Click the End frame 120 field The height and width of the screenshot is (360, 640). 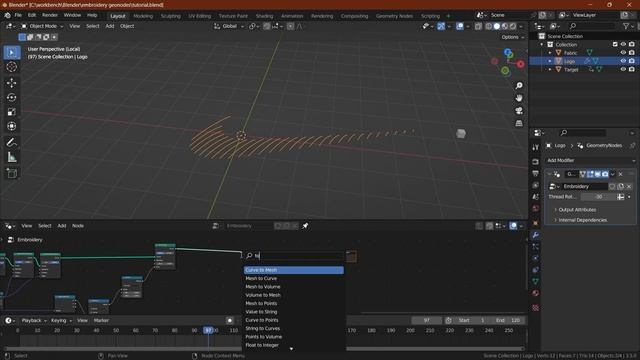coord(508,320)
